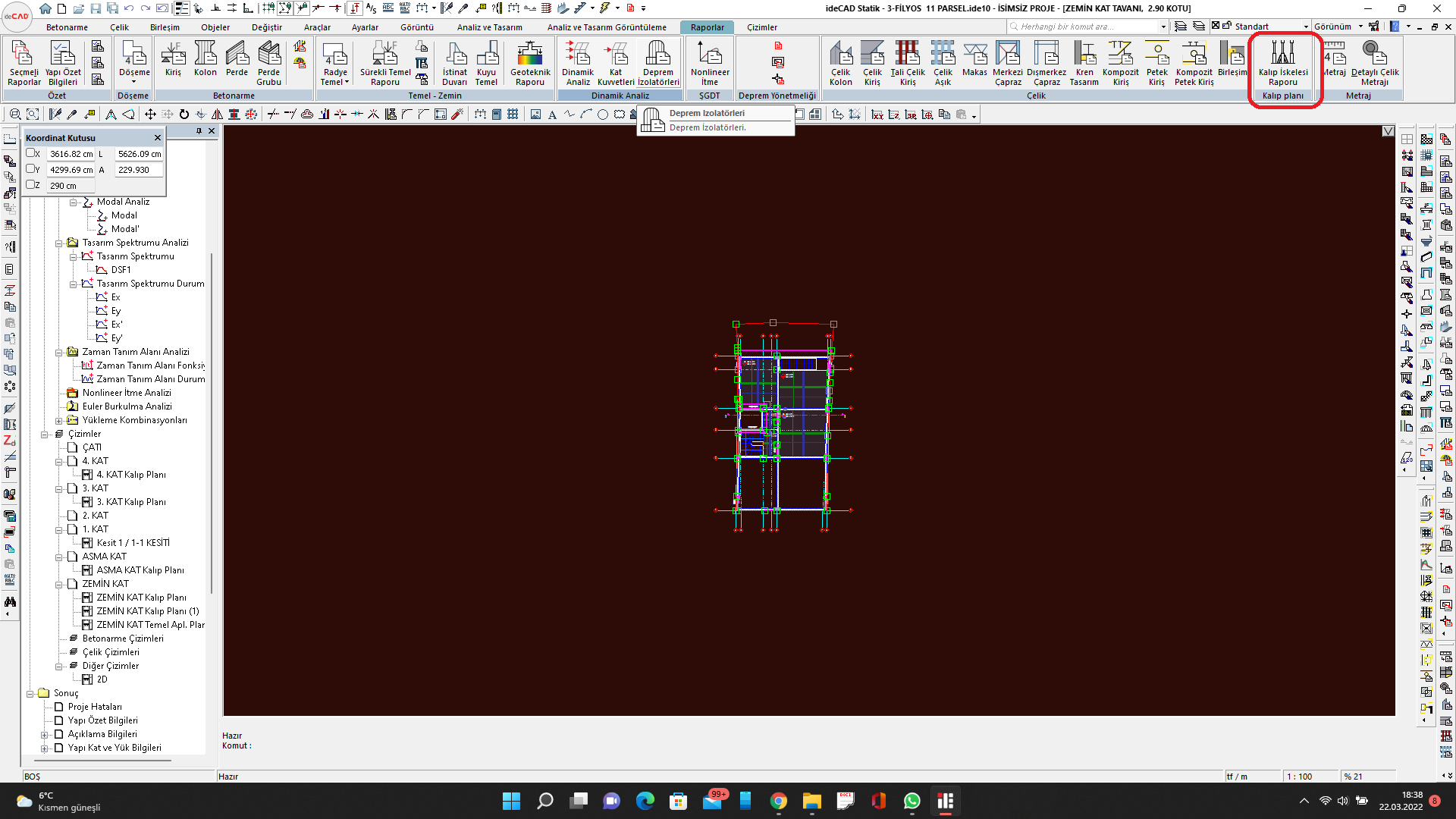This screenshot has height=819, width=1456.
Task: Open Deprem İzolatörleri report
Action: coord(658,63)
